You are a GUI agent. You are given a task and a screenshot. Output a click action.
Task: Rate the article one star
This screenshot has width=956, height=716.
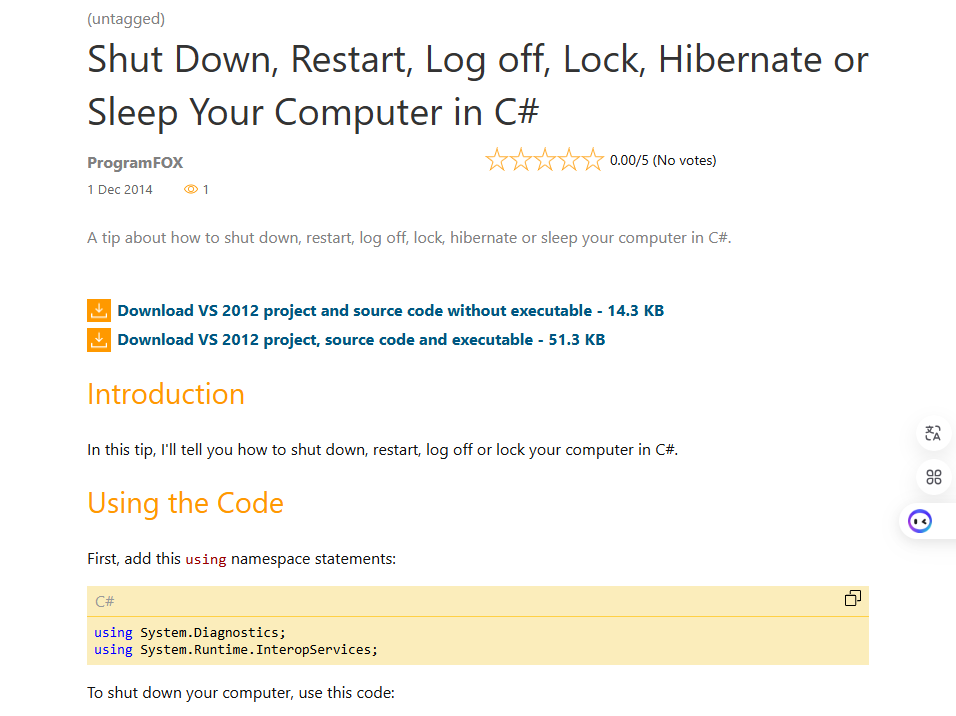pyautogui.click(x=496, y=160)
